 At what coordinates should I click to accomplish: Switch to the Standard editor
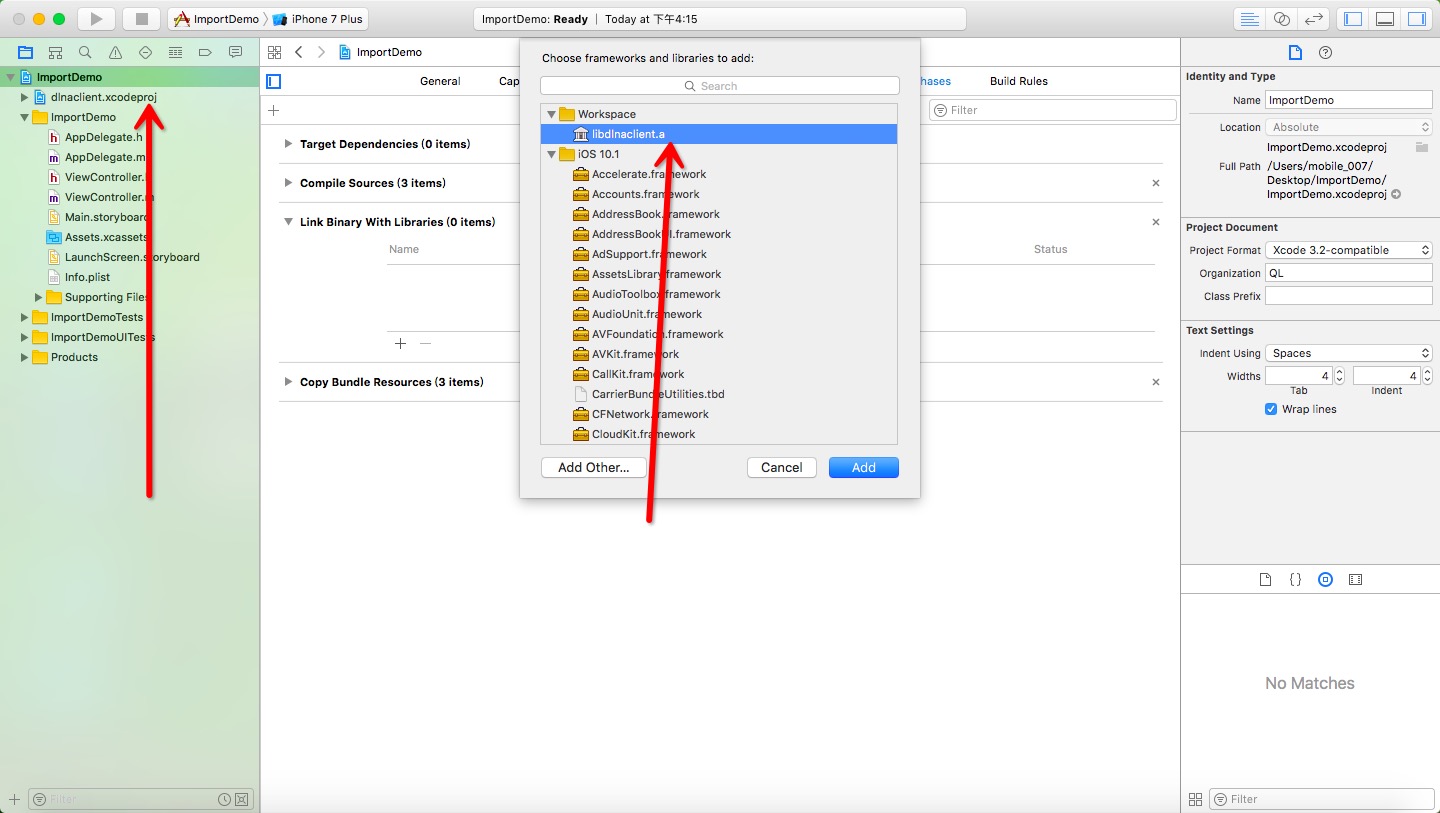pos(1249,19)
